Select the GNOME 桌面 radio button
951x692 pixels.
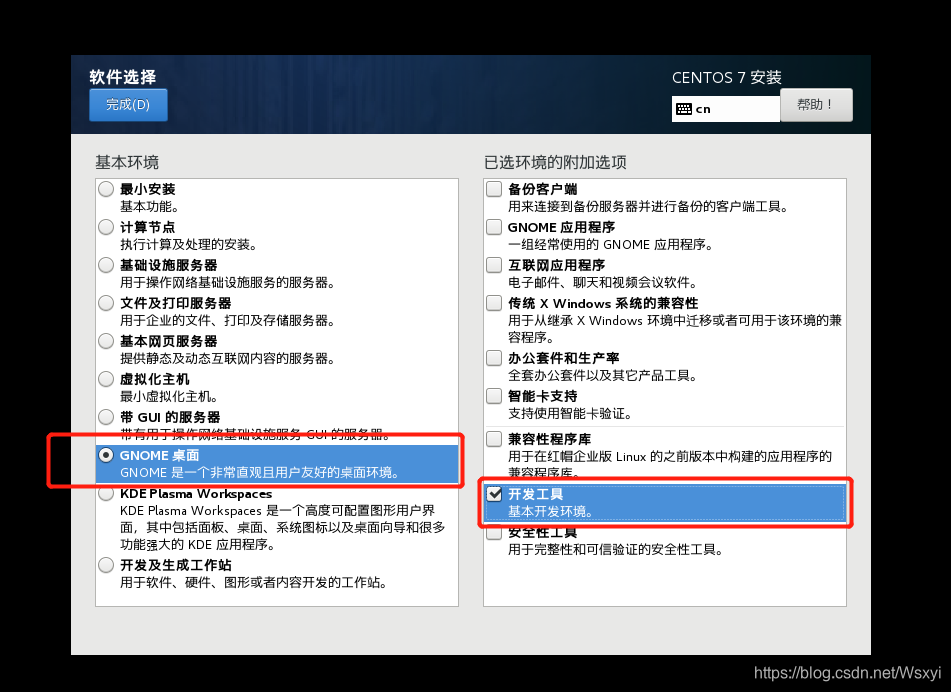[x=106, y=455]
